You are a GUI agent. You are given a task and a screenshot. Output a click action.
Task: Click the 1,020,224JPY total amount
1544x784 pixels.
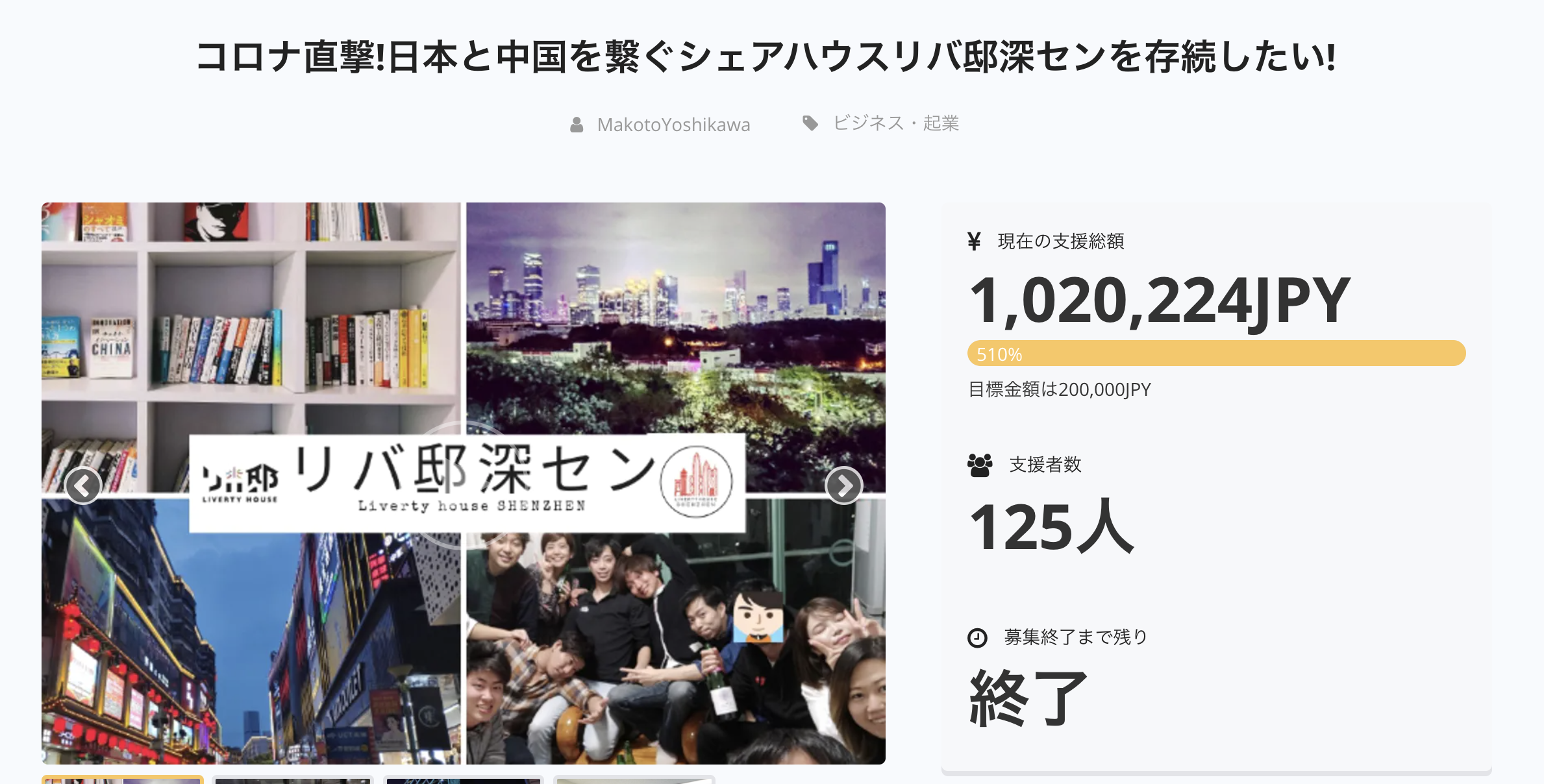click(1160, 300)
